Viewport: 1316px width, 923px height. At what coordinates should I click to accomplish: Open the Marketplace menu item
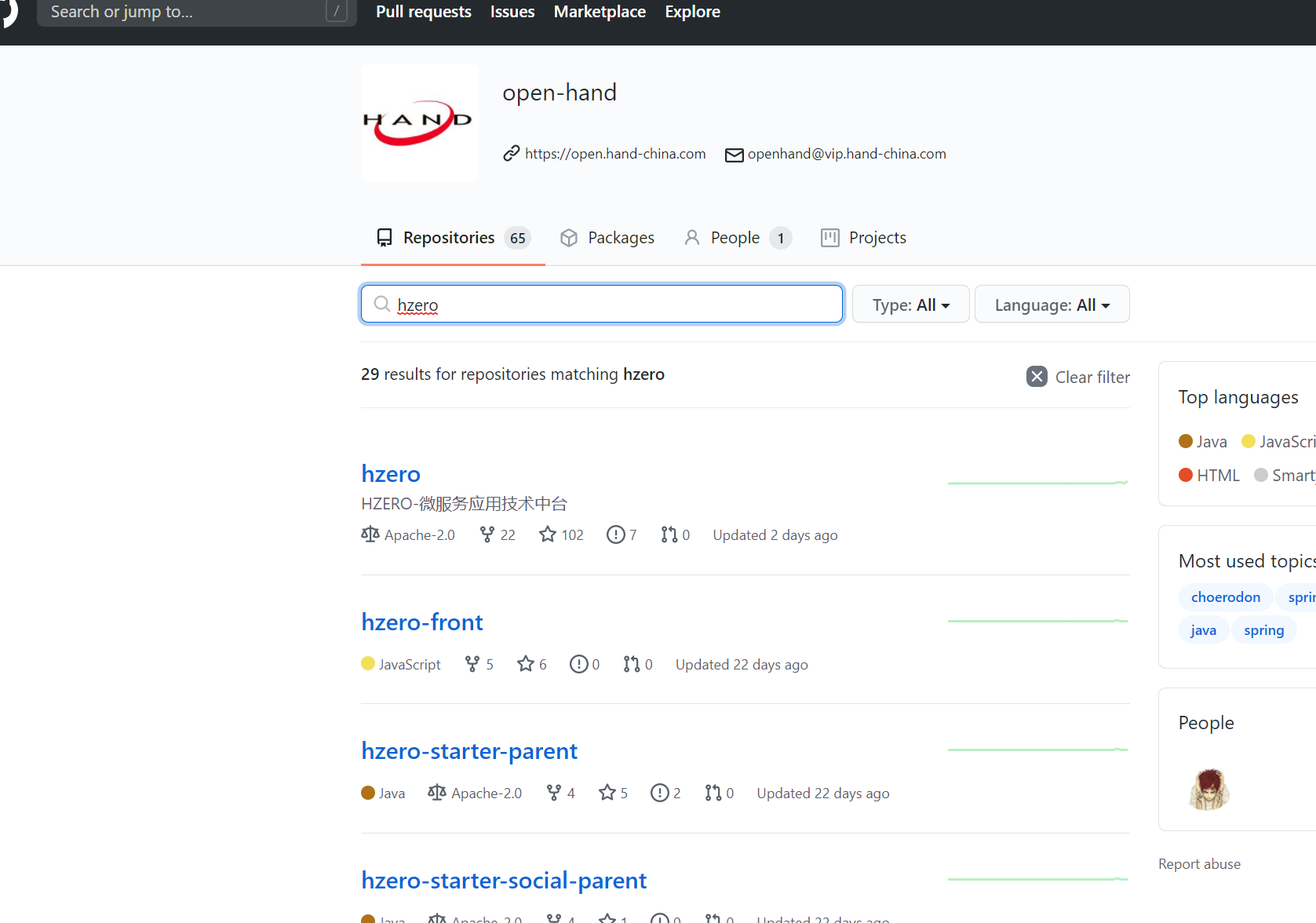click(x=599, y=11)
